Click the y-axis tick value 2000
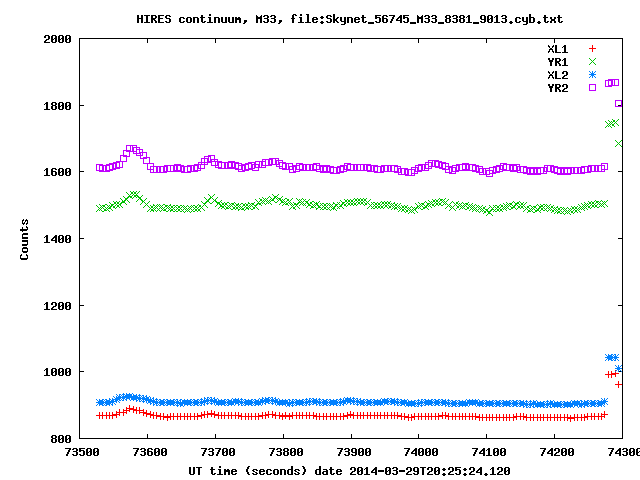Viewport: 640px width, 480px height. pyautogui.click(x=57, y=40)
